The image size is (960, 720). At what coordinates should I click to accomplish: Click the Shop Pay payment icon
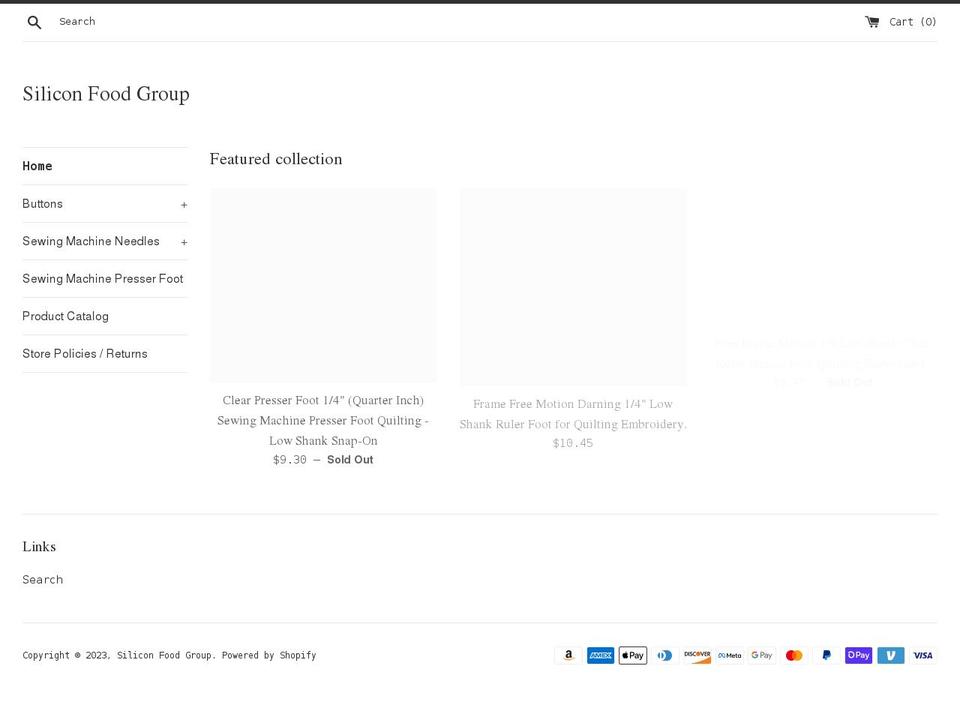coord(858,655)
